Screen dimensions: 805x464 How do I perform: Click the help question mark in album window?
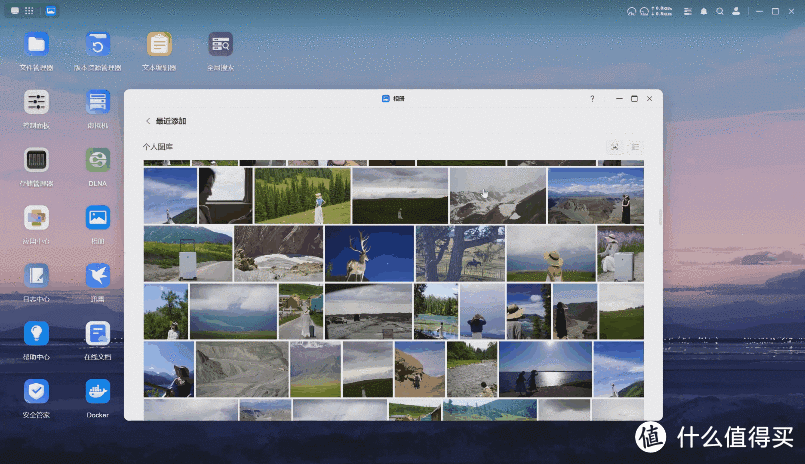(x=592, y=99)
